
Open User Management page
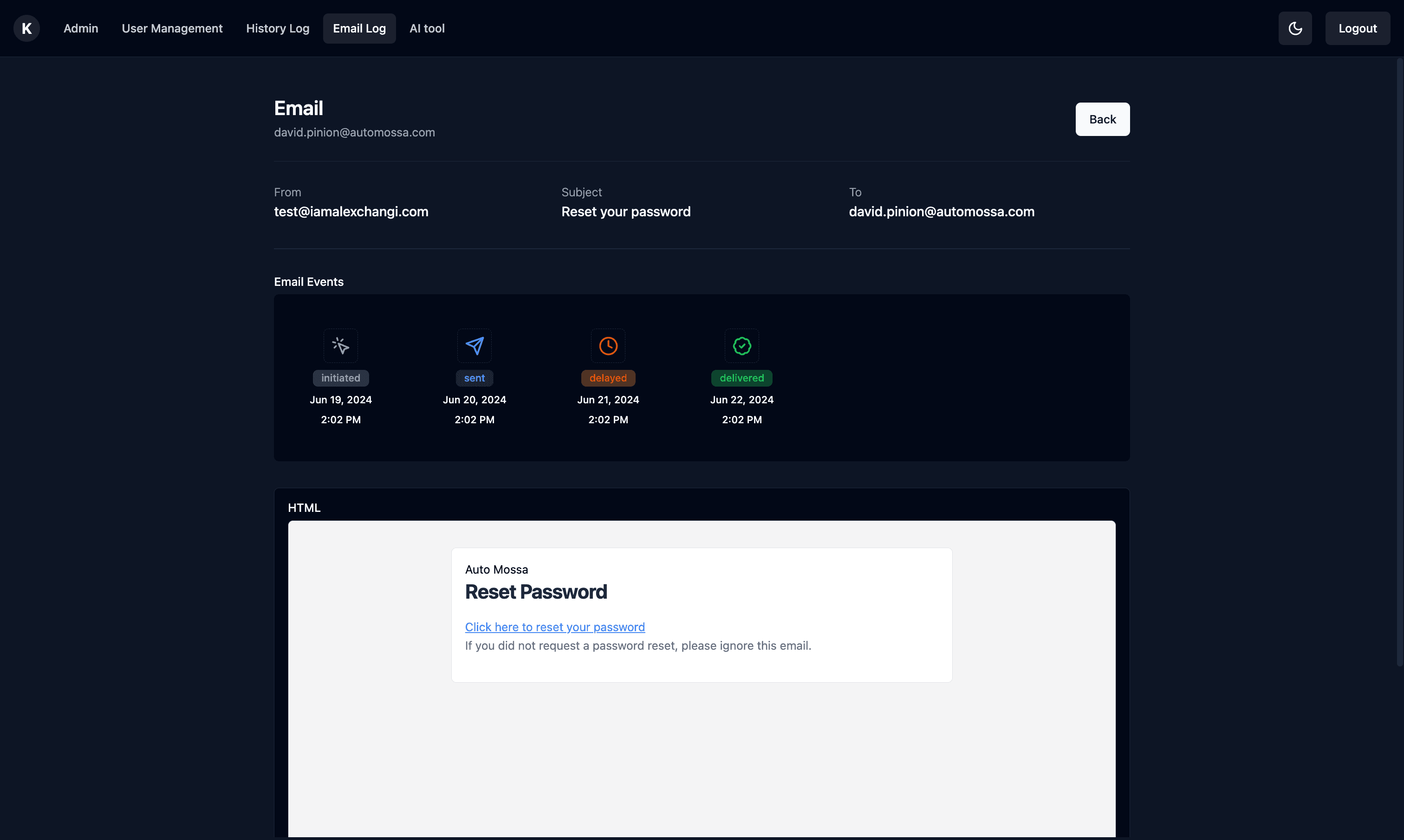(172, 28)
